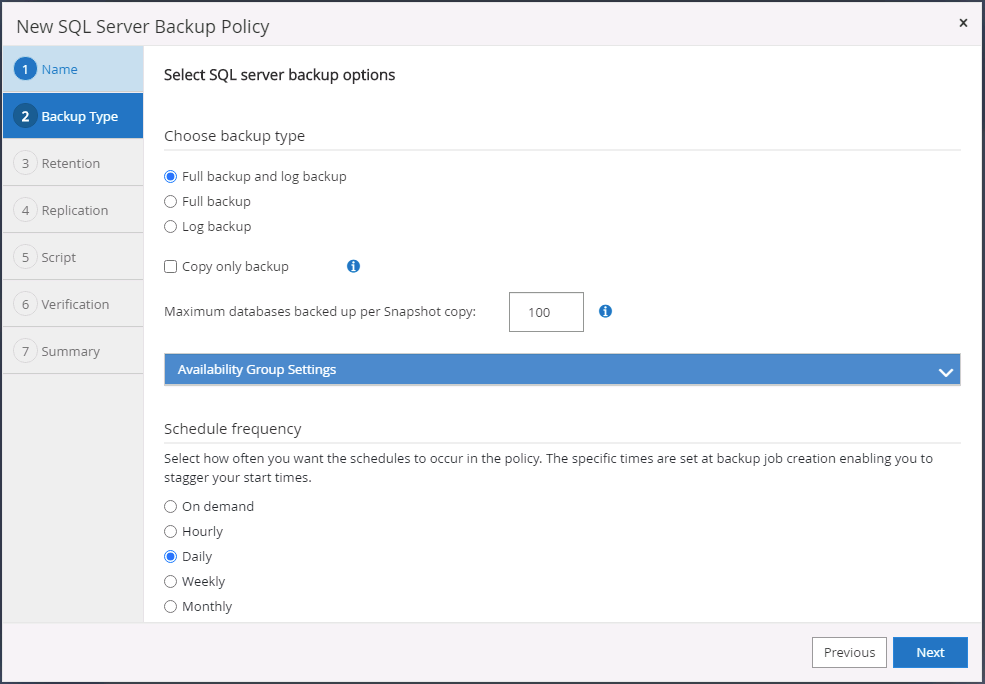Go to the Name step in wizard

coord(60,70)
